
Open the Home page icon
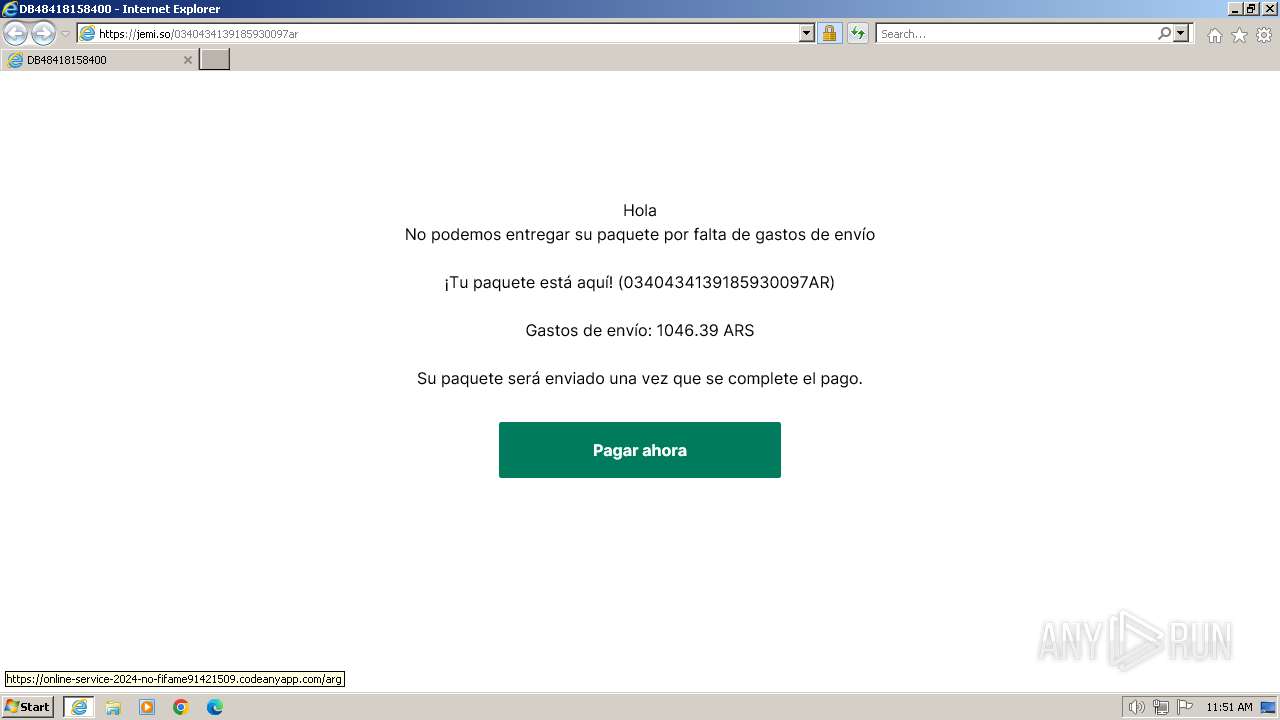click(1214, 35)
